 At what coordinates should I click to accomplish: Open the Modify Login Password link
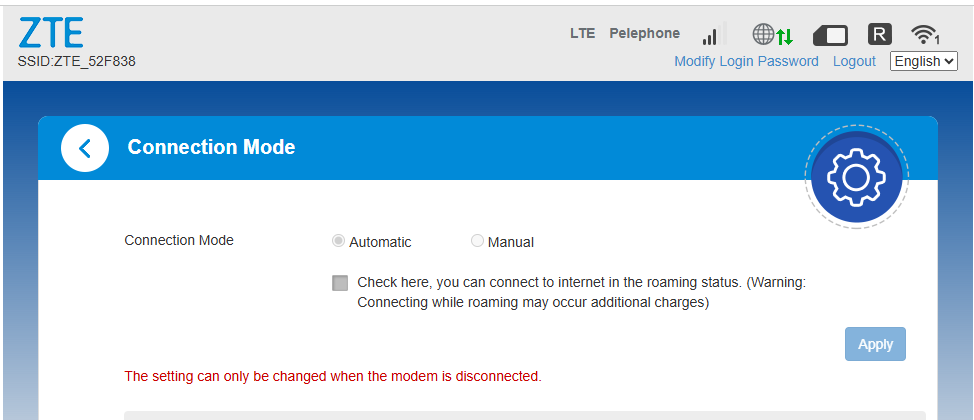tap(746, 61)
